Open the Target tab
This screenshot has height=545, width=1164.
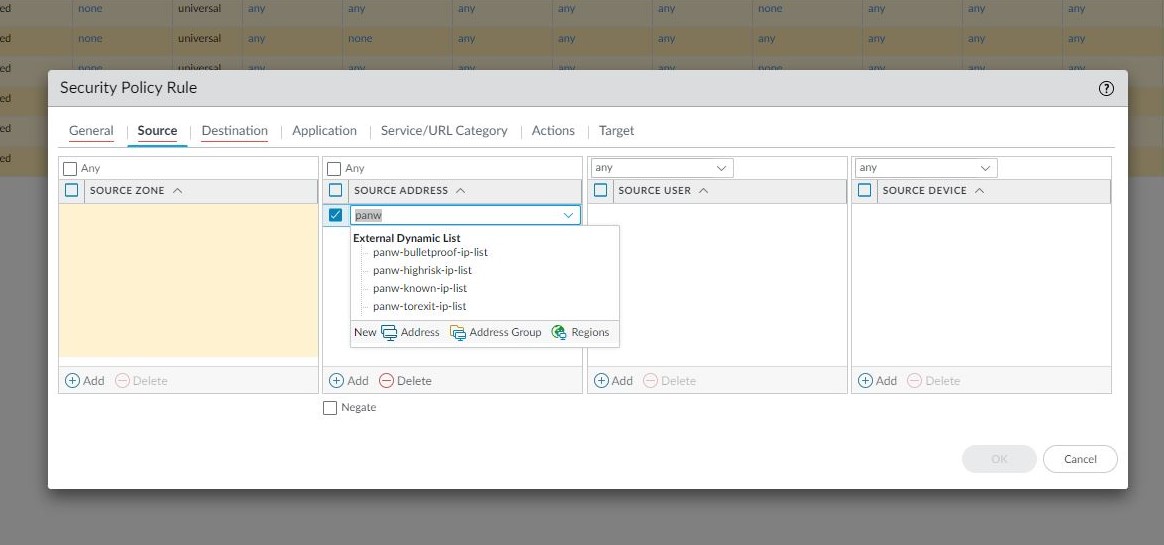click(617, 131)
